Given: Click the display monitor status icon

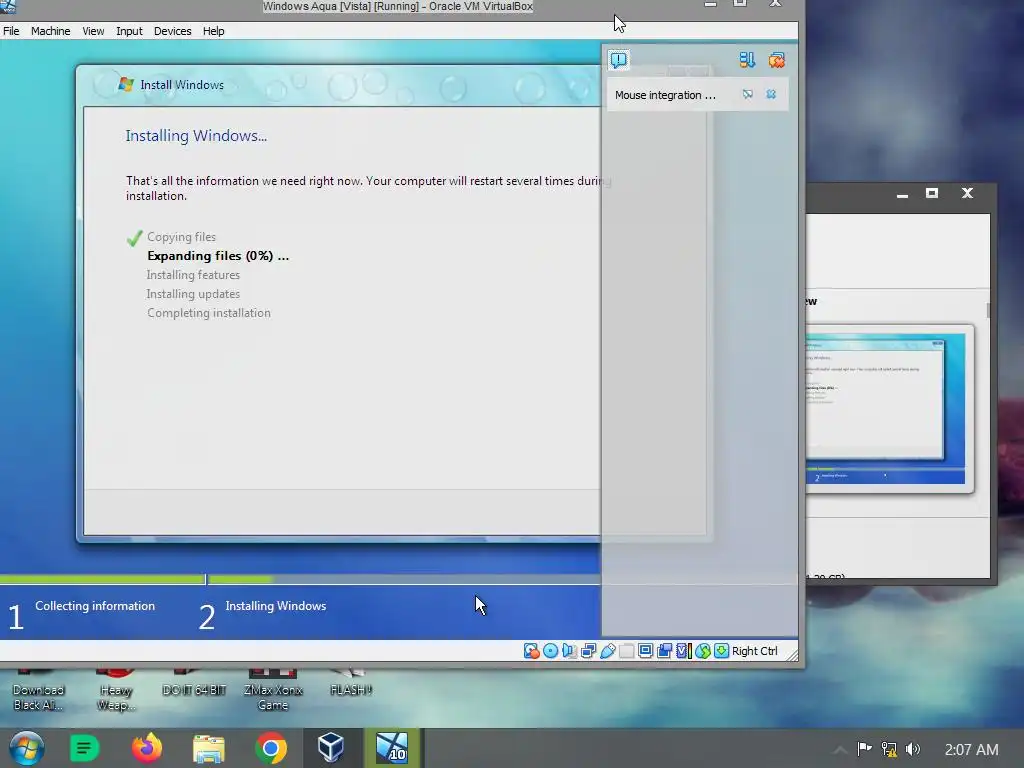Looking at the screenshot, I should [x=645, y=650].
